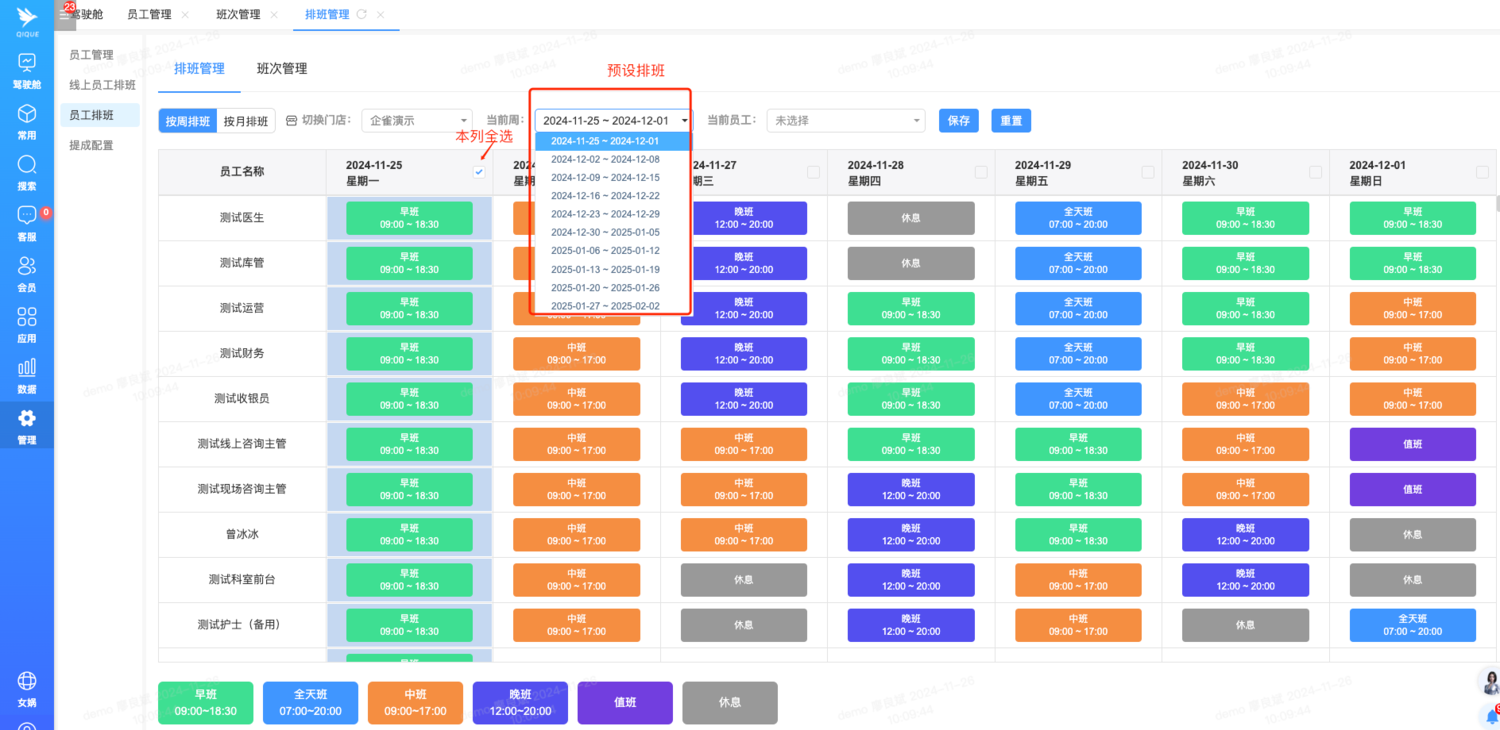Select the purple 值班 shift swatch
The image size is (1500, 730).
(625, 703)
